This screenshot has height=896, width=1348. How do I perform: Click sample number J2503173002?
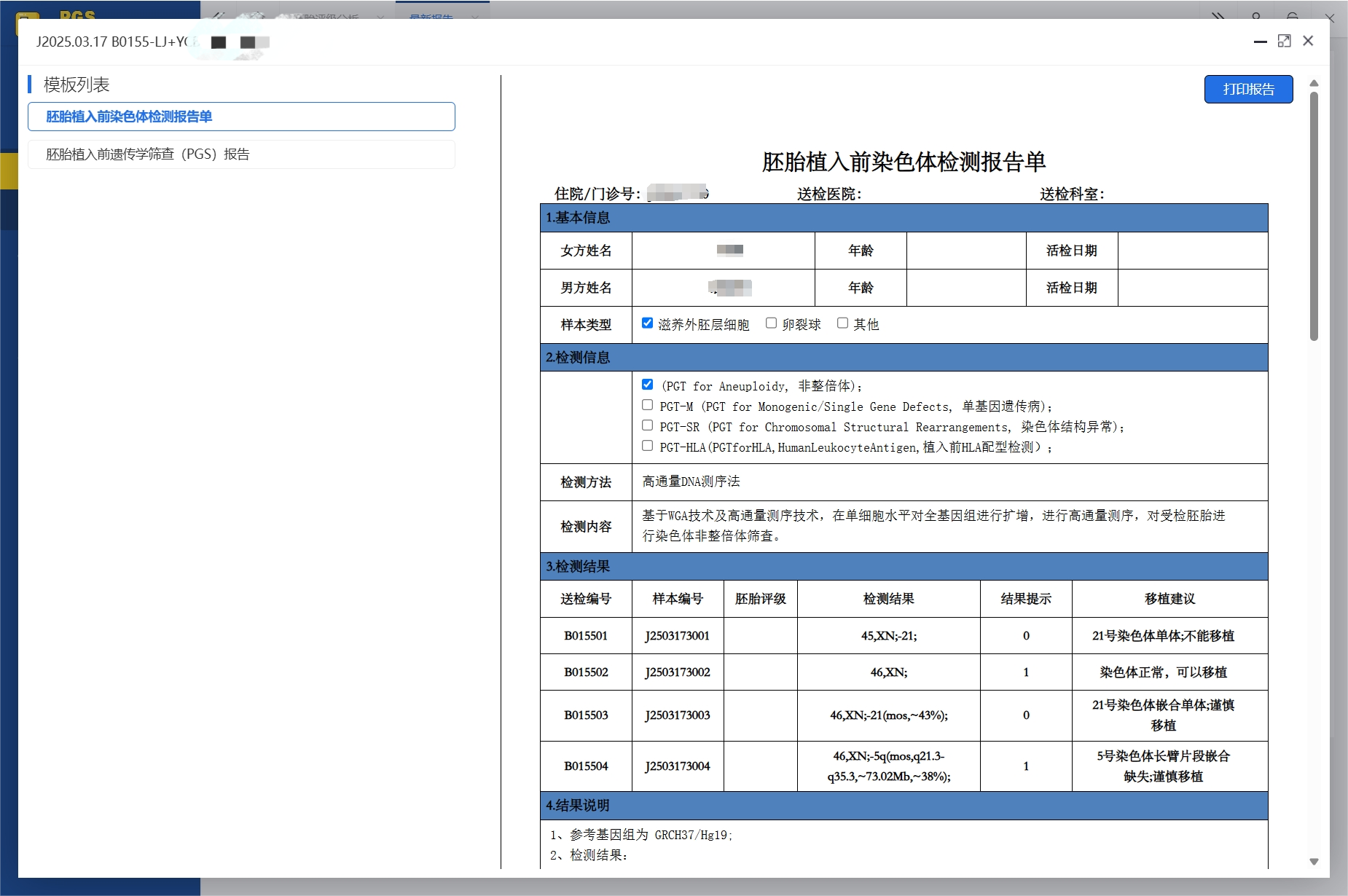[678, 672]
